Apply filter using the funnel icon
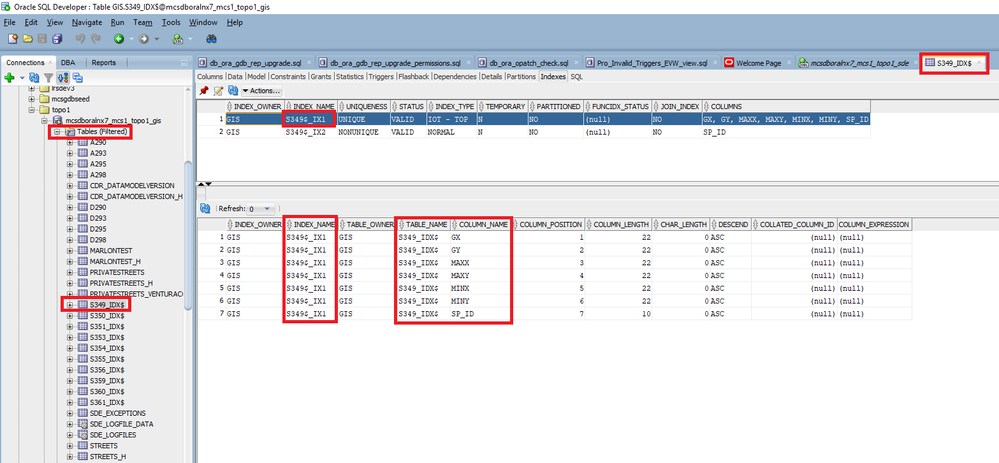Screen dimensions: 999x463 click(48, 78)
